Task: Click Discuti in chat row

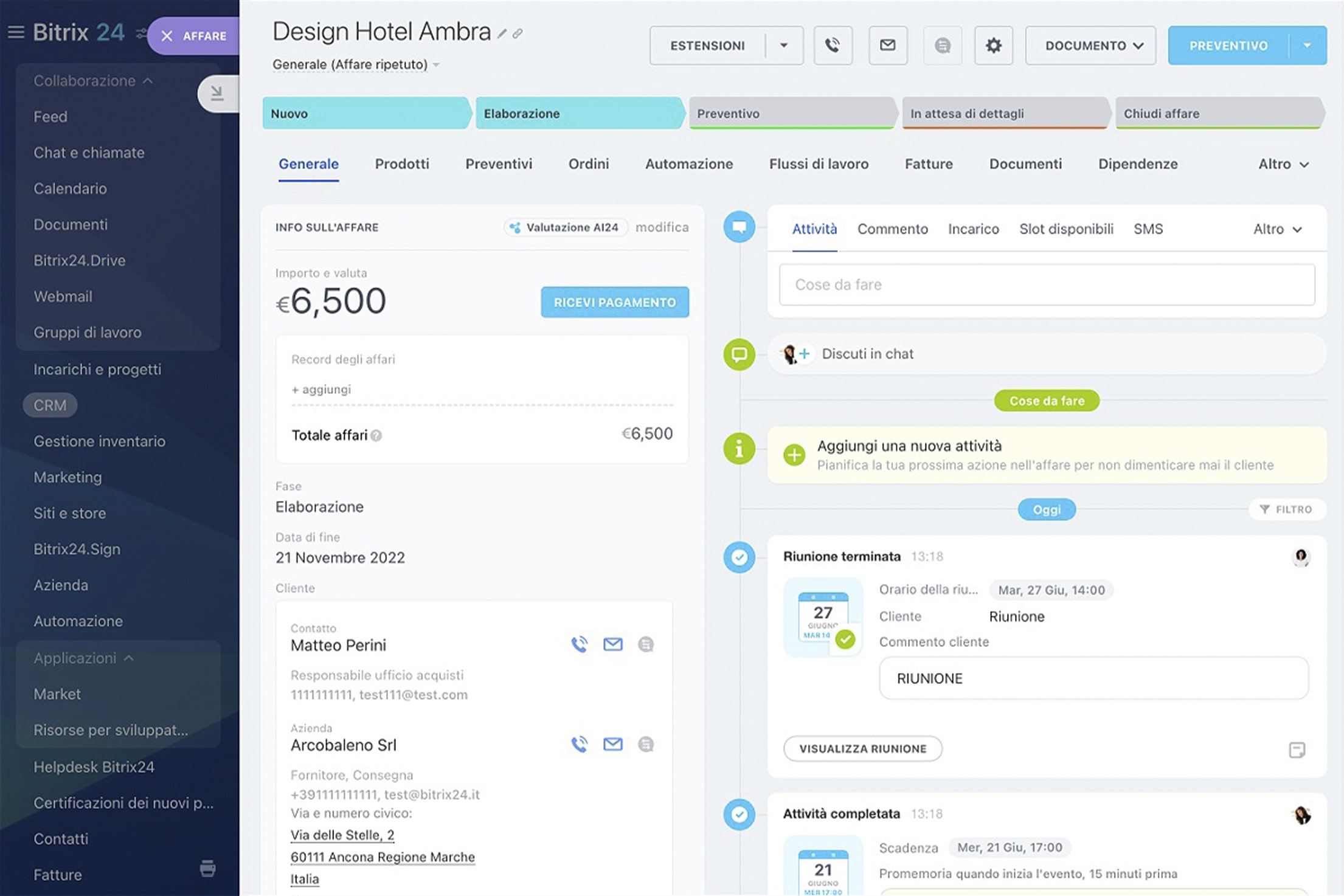Action: (1047, 354)
